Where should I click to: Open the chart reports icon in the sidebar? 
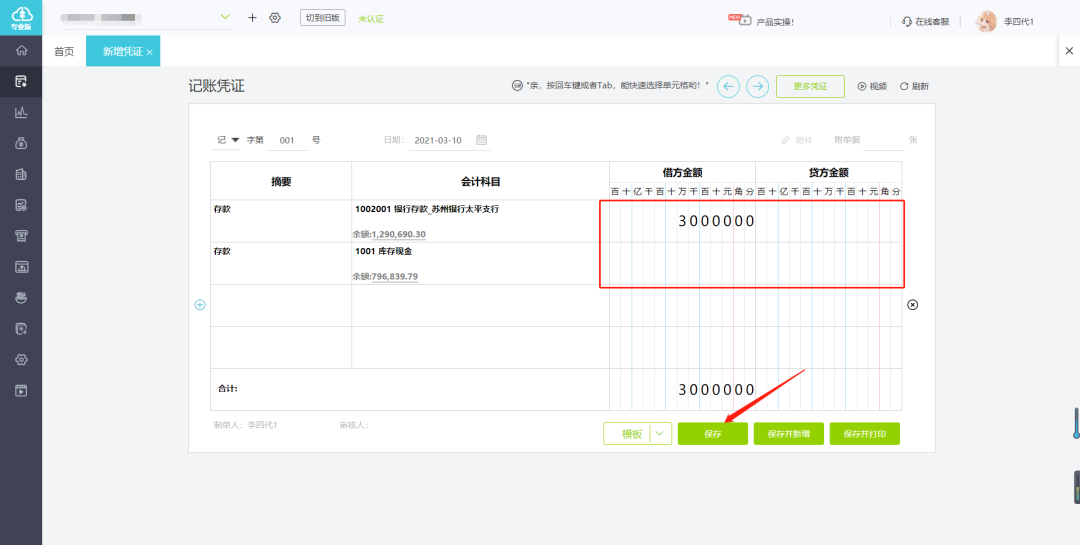pos(21,112)
